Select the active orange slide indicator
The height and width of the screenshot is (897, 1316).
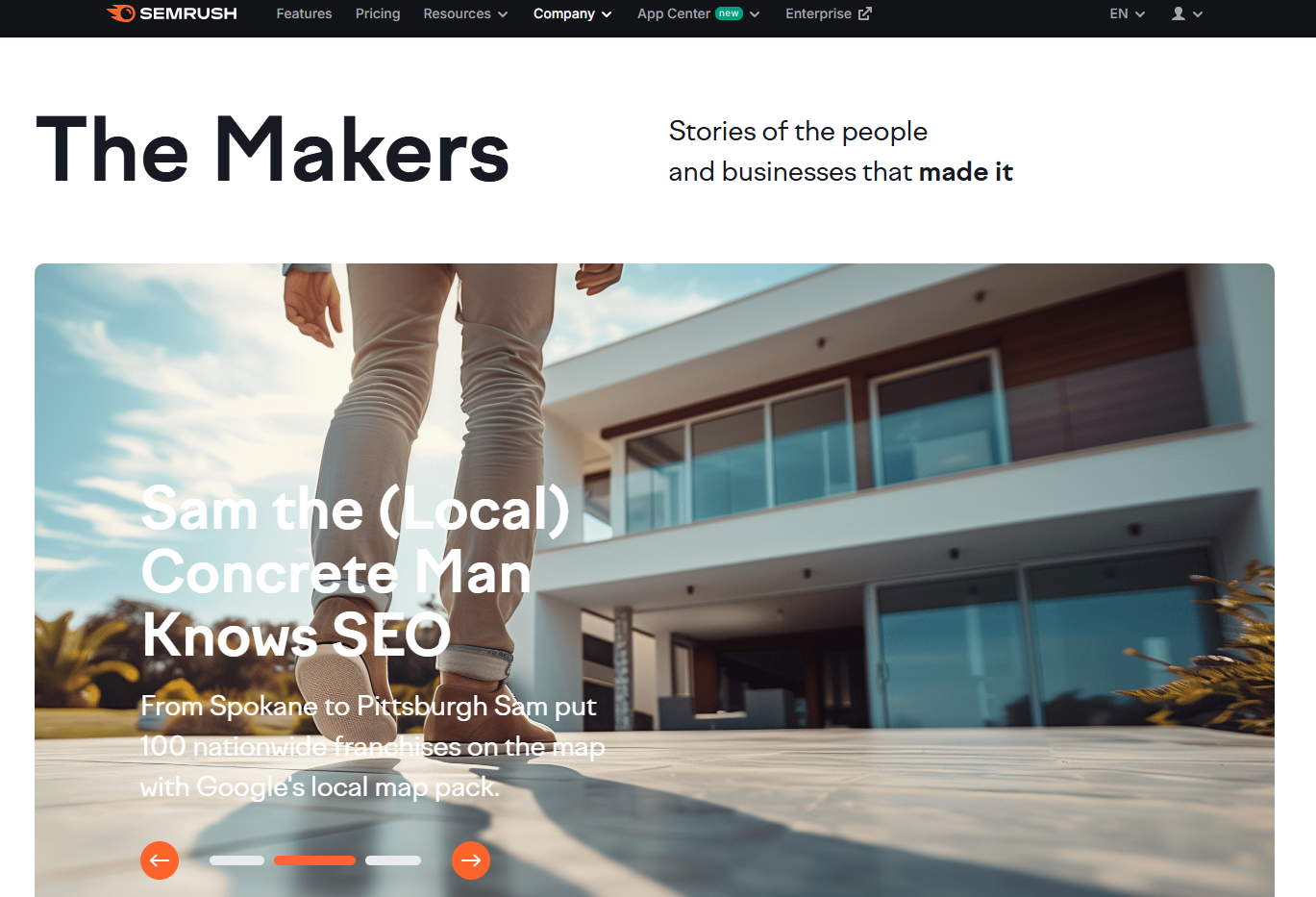314,860
